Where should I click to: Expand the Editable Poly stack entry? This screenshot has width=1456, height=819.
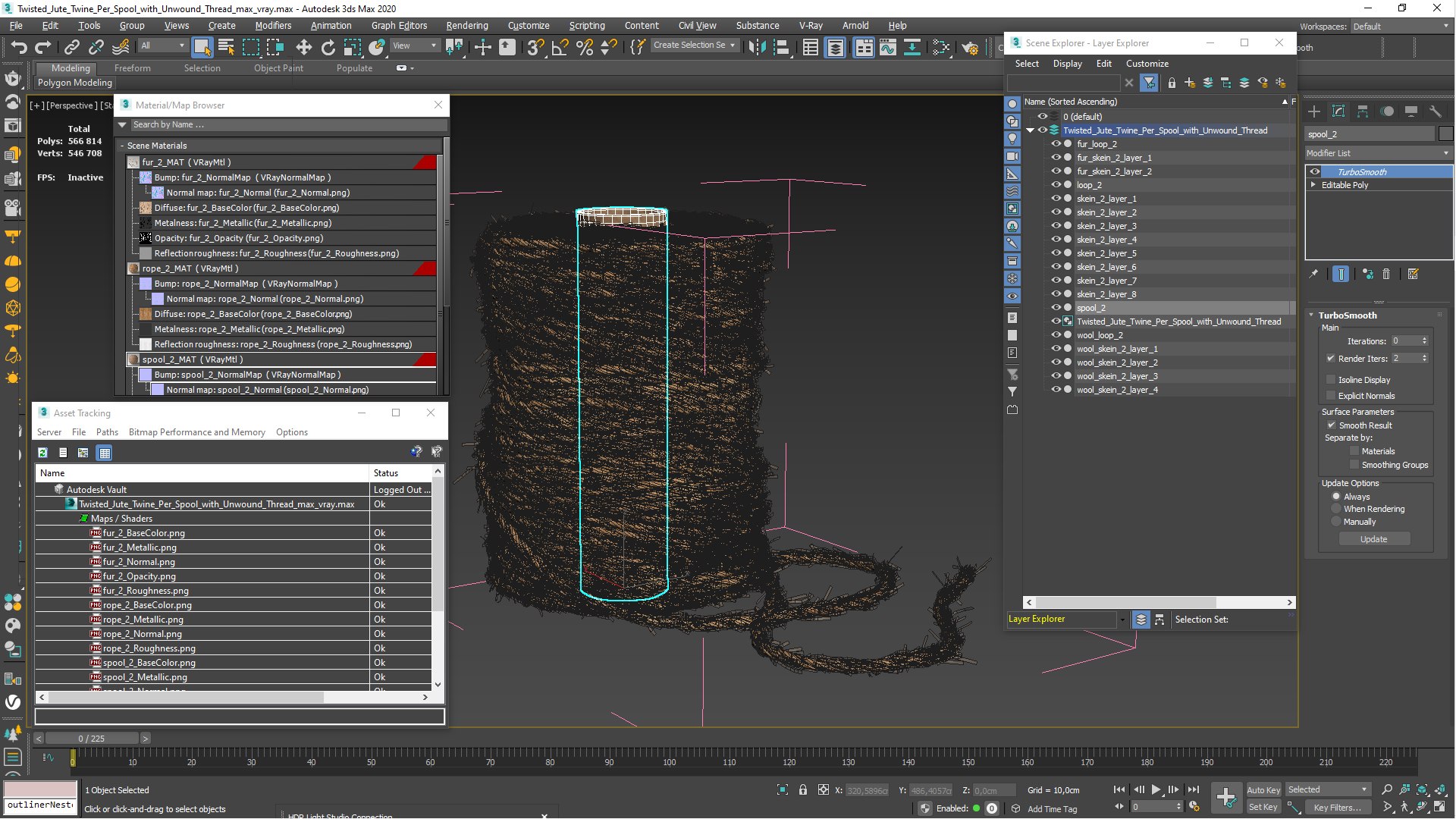click(x=1313, y=185)
